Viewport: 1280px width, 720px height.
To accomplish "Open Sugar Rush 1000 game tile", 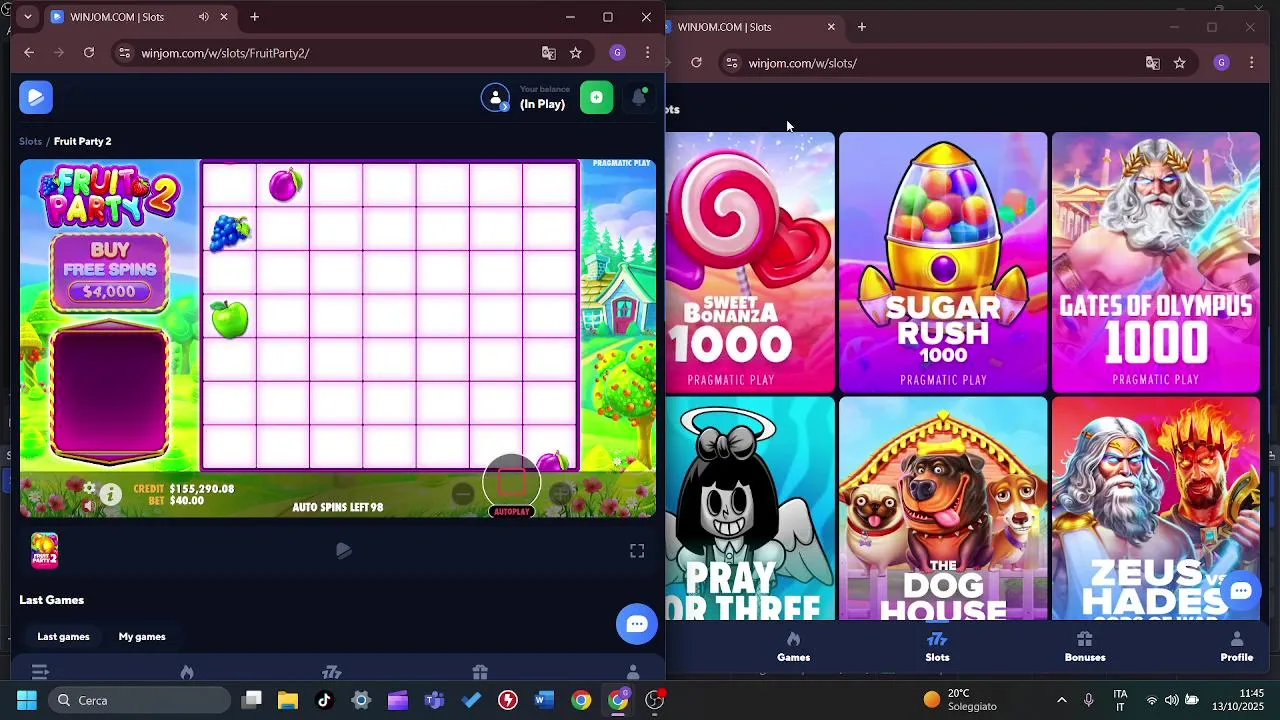I will coord(943,262).
